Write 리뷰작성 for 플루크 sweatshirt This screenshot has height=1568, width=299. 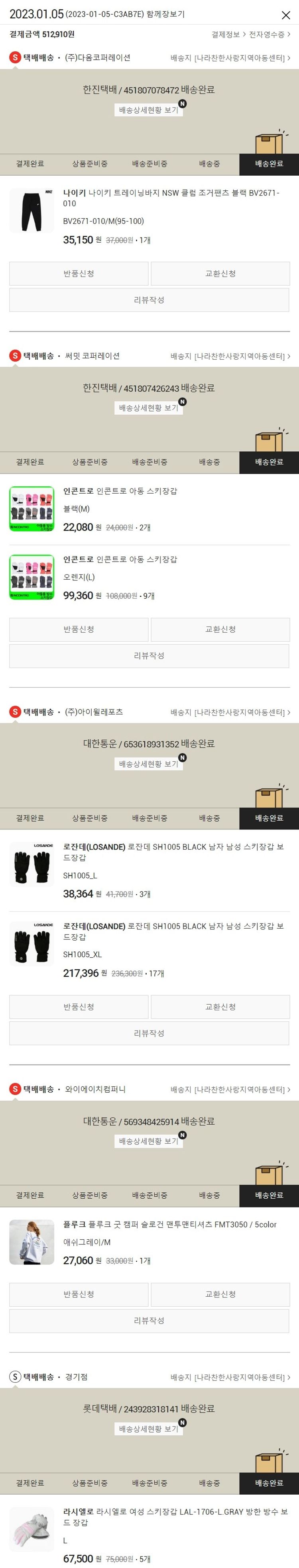149,1320
